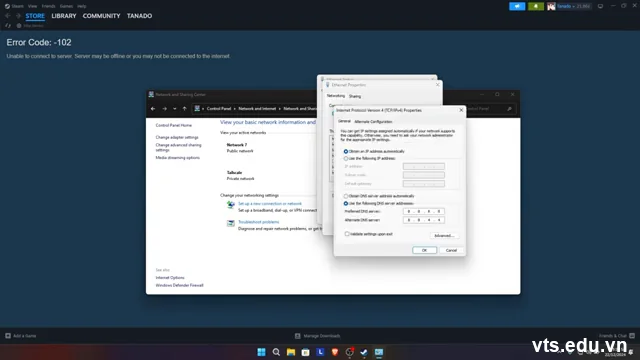Click back arrow in Network and Sharing Center
Image resolution: width=640 pixels, height=360 pixels.
(x=153, y=109)
